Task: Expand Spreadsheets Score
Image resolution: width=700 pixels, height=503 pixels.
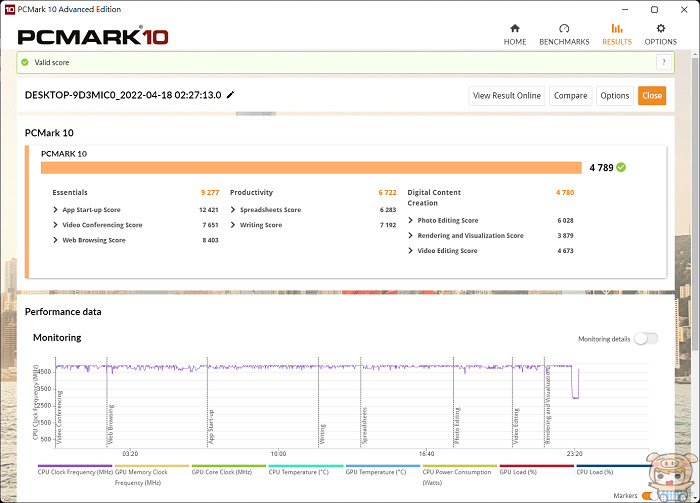Action: click(233, 210)
